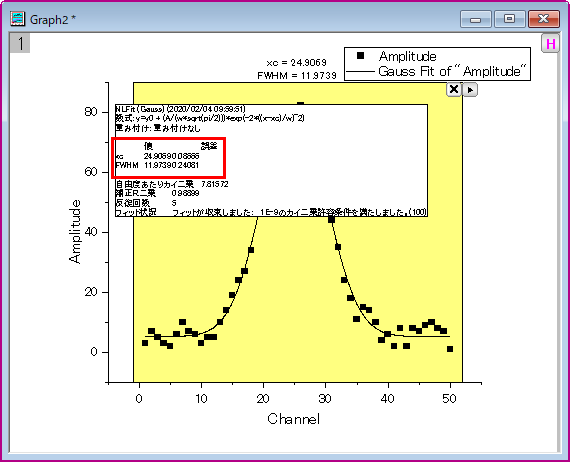Select the NLFit results table box
This screenshot has height=462, width=570.
271,160
